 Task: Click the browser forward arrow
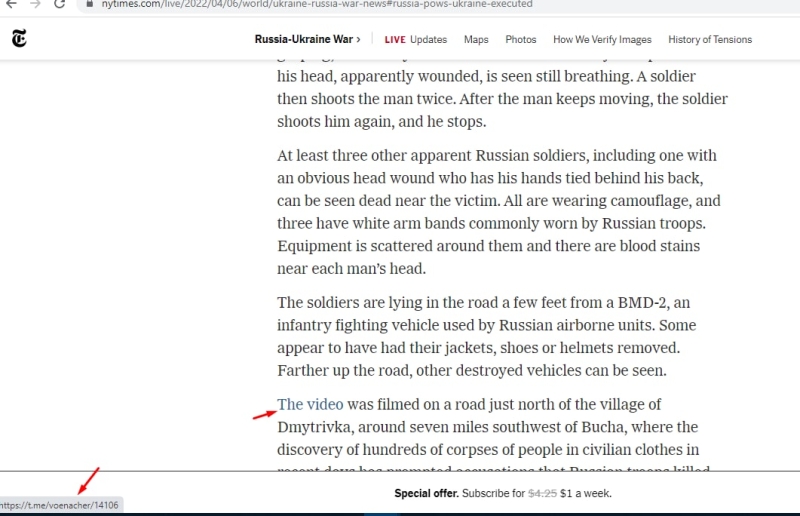(36, 4)
